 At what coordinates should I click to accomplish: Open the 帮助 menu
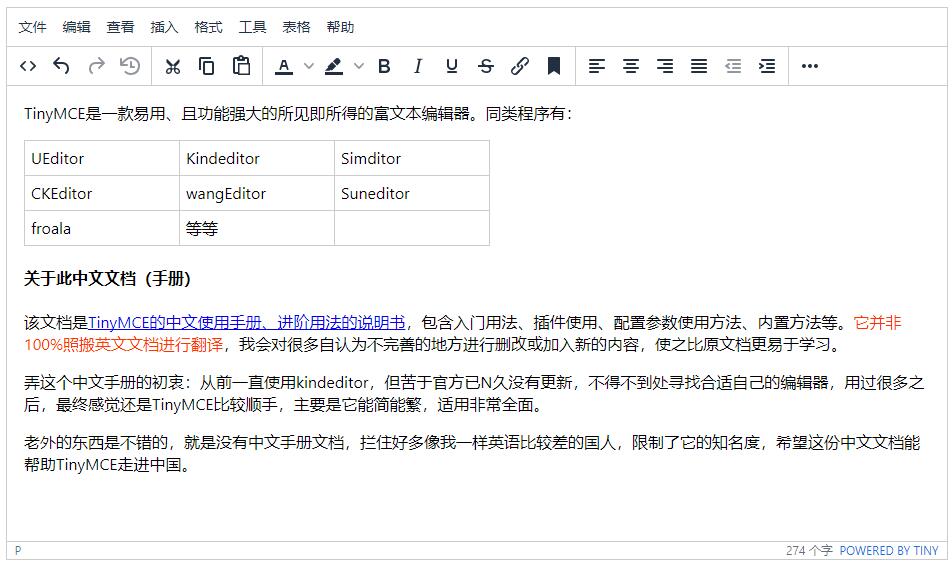[340, 27]
